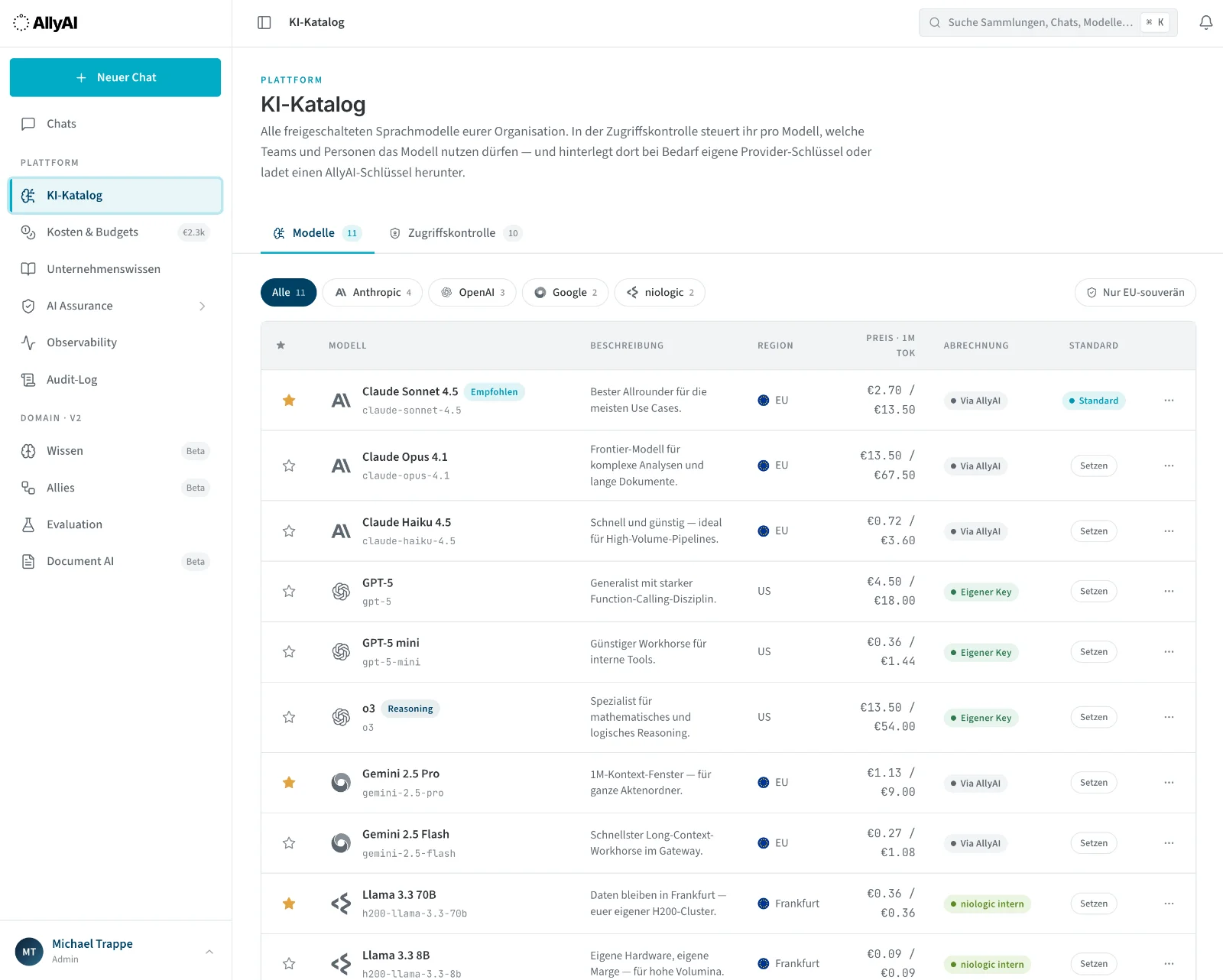Viewport: 1223px width, 980px height.
Task: Mark GPT-5 as favorite
Action: (289, 592)
